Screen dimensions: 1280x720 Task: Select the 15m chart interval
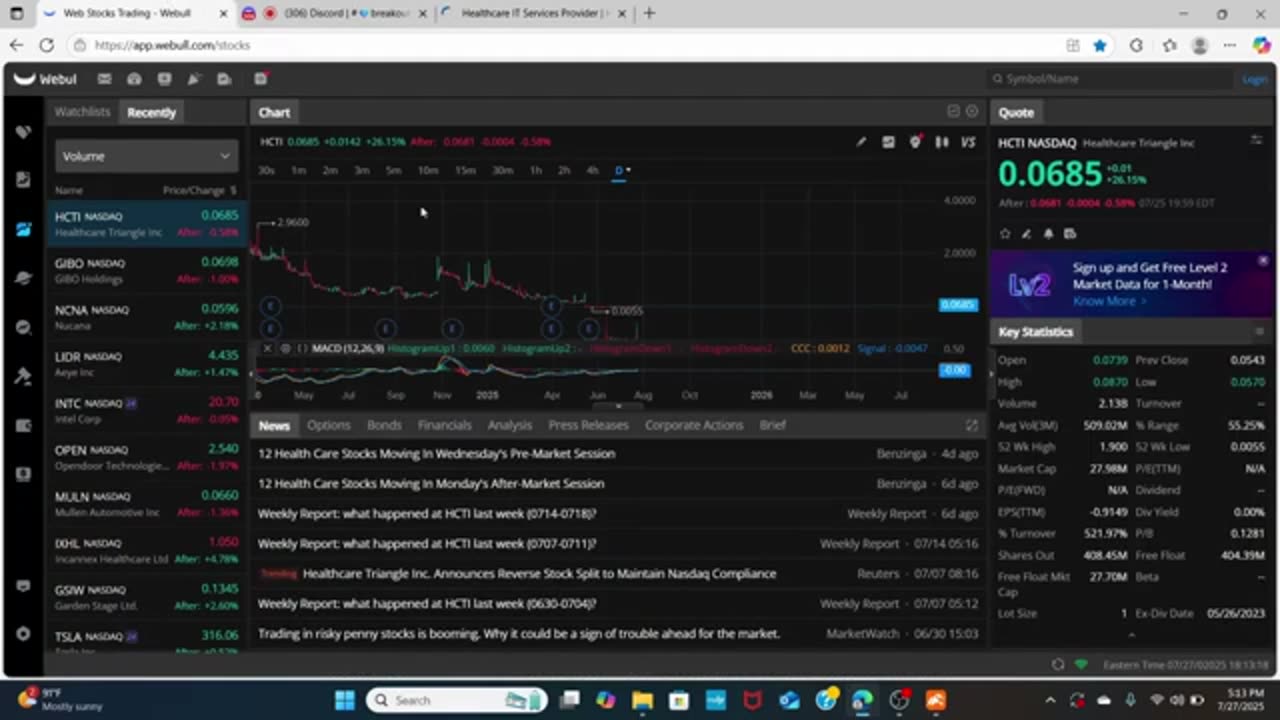465,170
